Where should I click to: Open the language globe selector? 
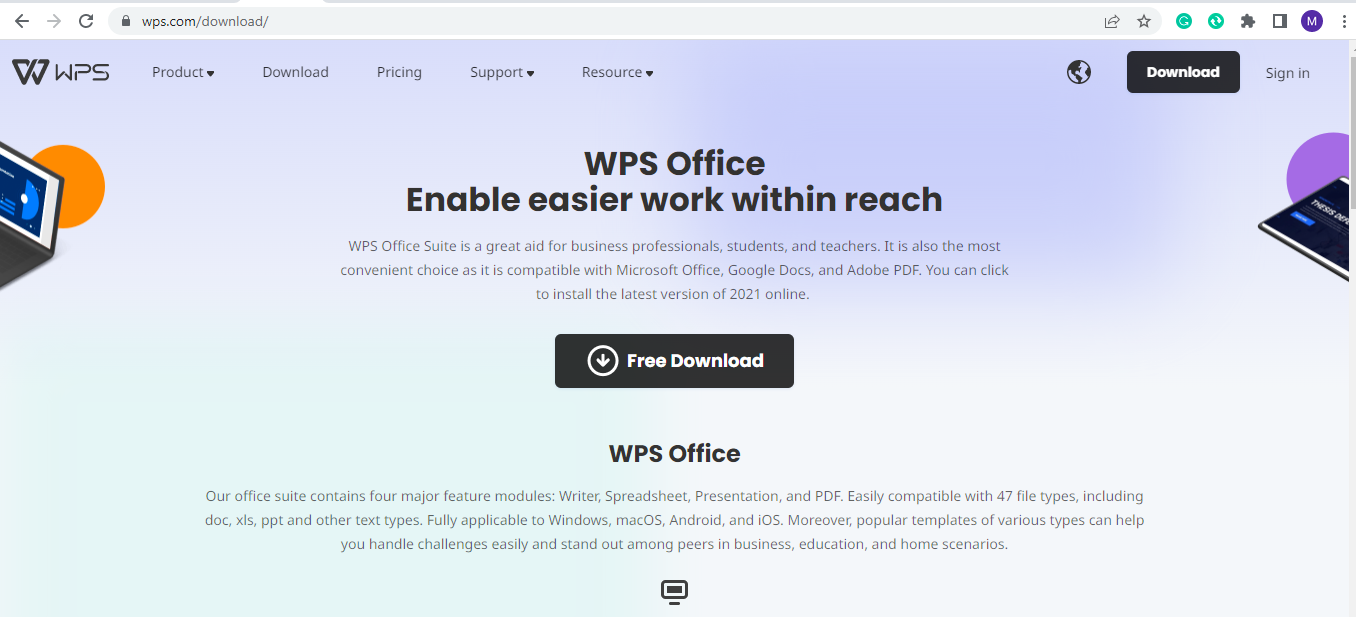point(1079,72)
